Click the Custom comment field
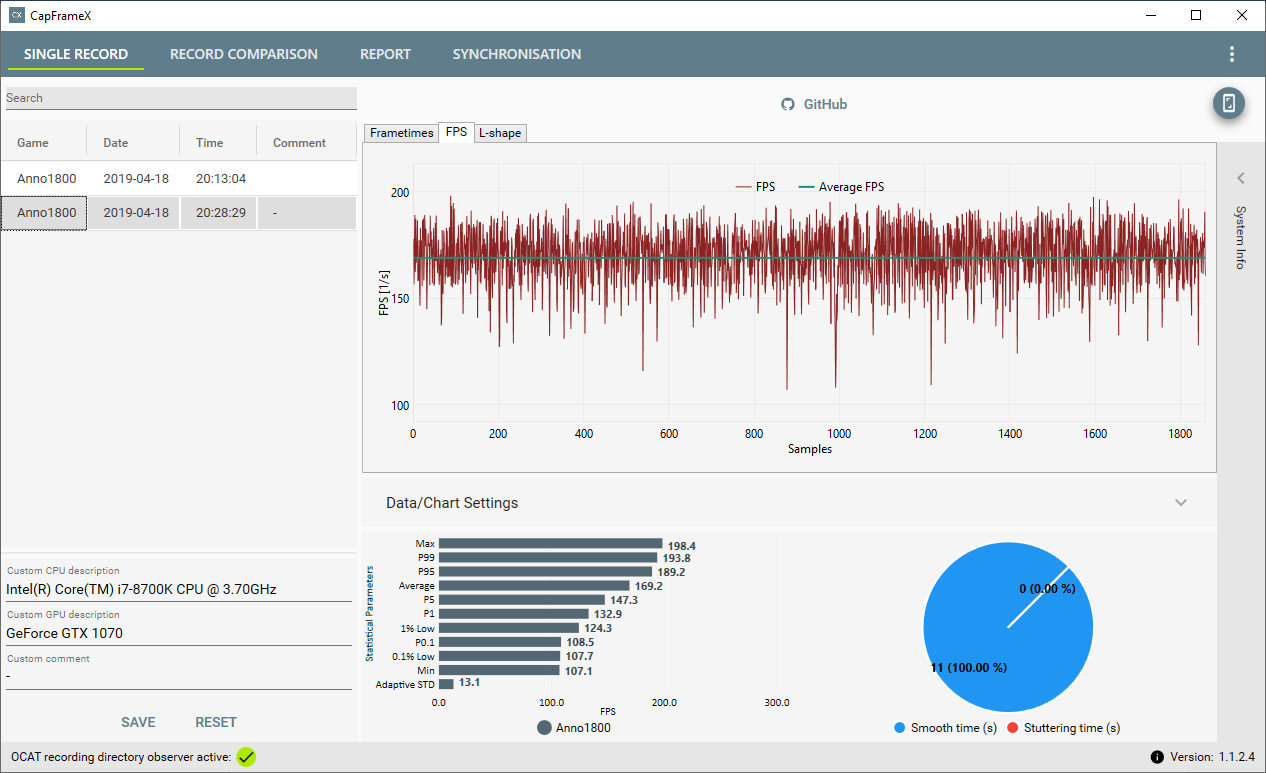The height and width of the screenshot is (773, 1266). (179, 677)
